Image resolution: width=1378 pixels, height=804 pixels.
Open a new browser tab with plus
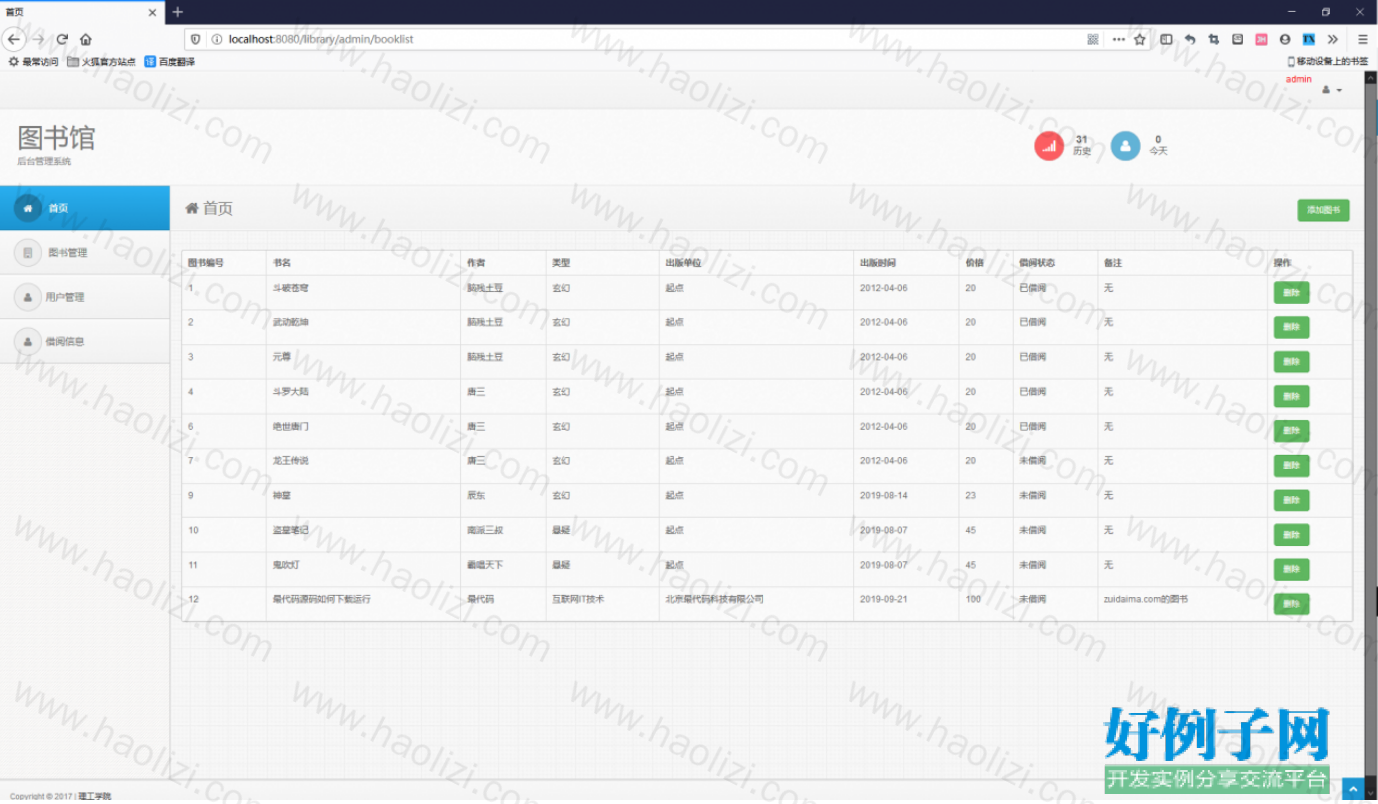pyautogui.click(x=178, y=12)
